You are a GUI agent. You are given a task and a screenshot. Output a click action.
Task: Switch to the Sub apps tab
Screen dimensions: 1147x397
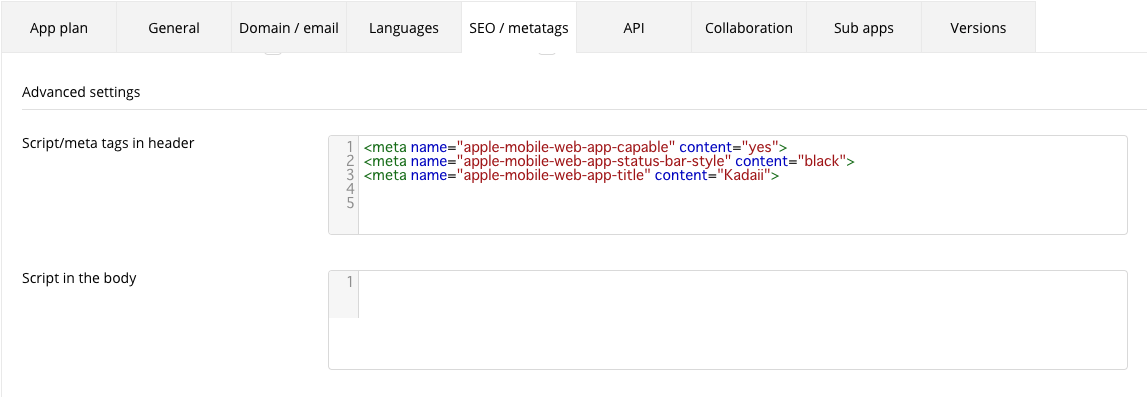863,28
